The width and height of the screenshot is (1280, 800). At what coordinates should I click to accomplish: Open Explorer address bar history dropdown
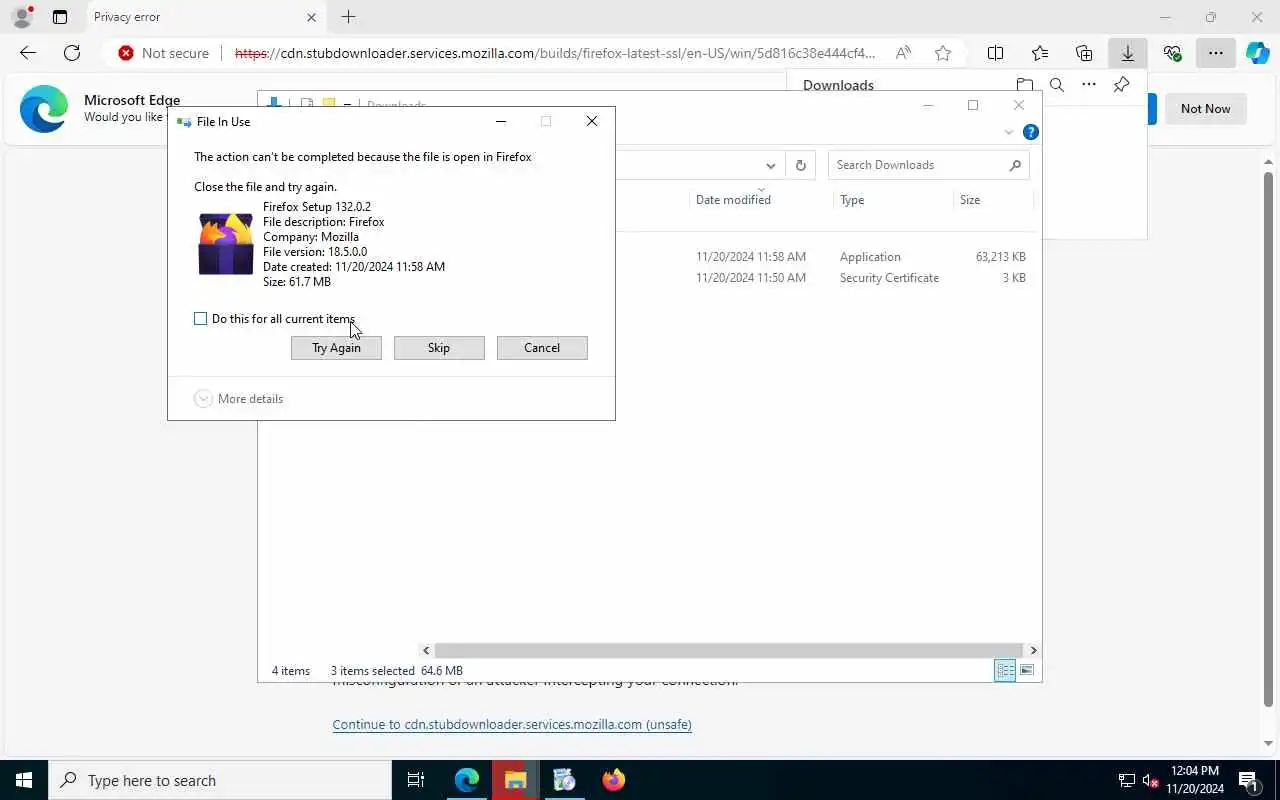770,165
